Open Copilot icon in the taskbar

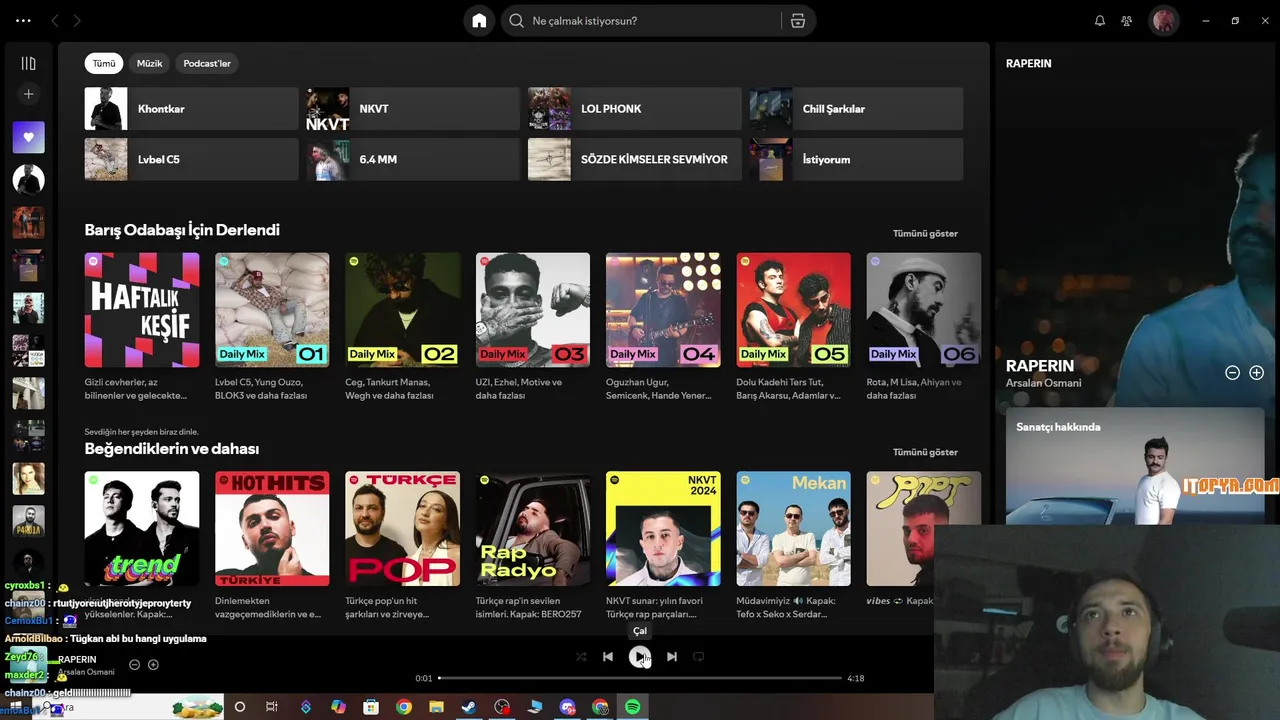tap(338, 707)
